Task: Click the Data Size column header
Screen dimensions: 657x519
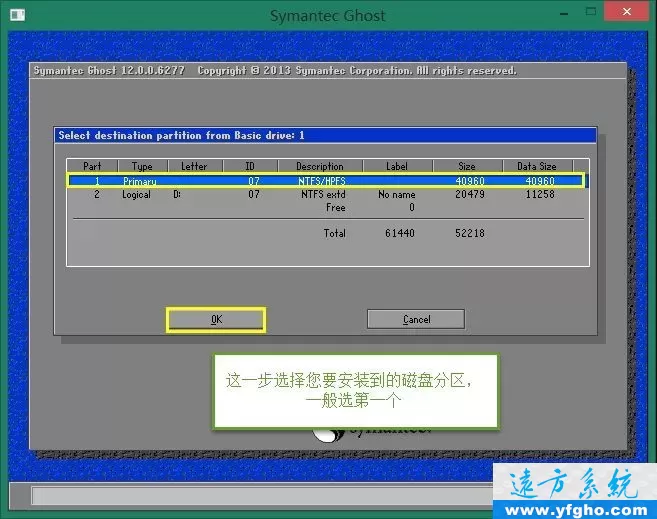Action: point(537,166)
